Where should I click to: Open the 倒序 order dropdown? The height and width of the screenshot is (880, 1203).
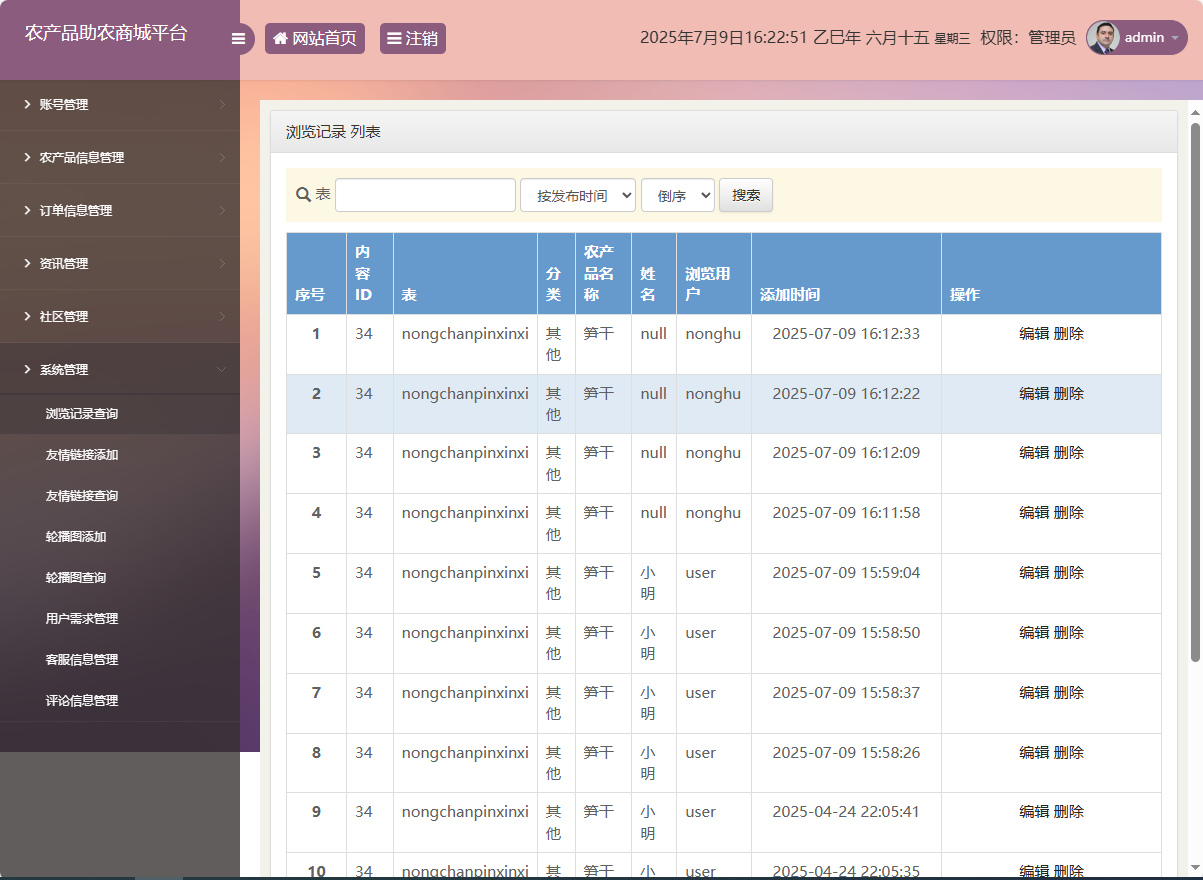click(x=677, y=195)
